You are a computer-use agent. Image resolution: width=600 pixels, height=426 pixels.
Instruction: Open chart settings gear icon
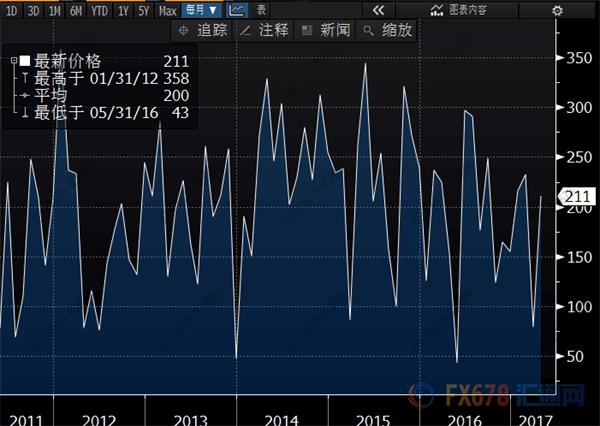(x=557, y=11)
